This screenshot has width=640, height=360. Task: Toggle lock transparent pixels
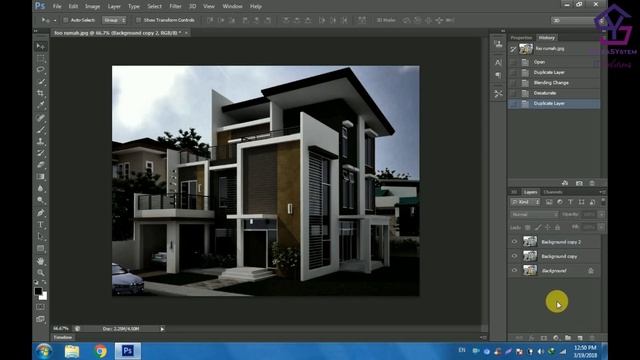click(528, 227)
